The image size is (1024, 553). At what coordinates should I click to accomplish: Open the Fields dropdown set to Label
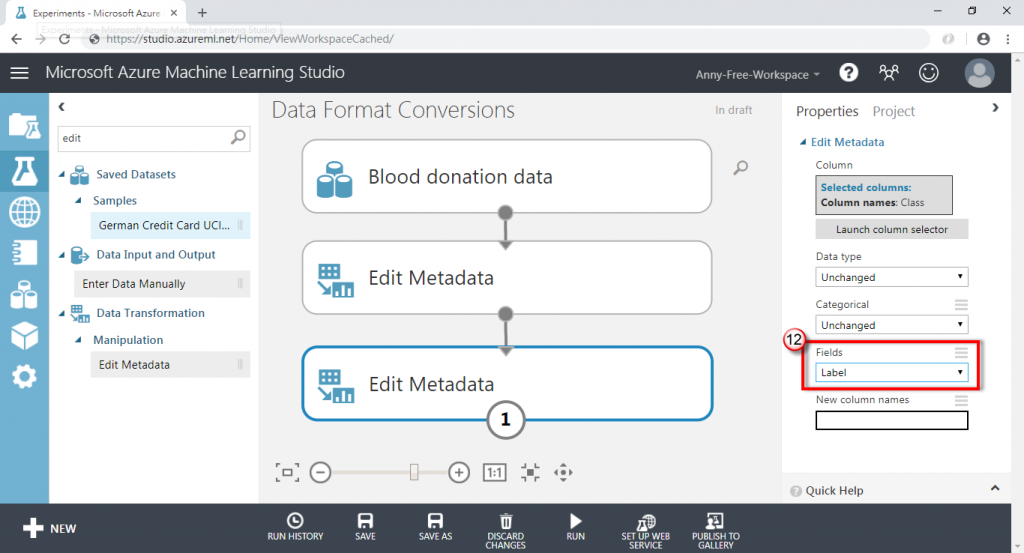[x=891, y=372]
